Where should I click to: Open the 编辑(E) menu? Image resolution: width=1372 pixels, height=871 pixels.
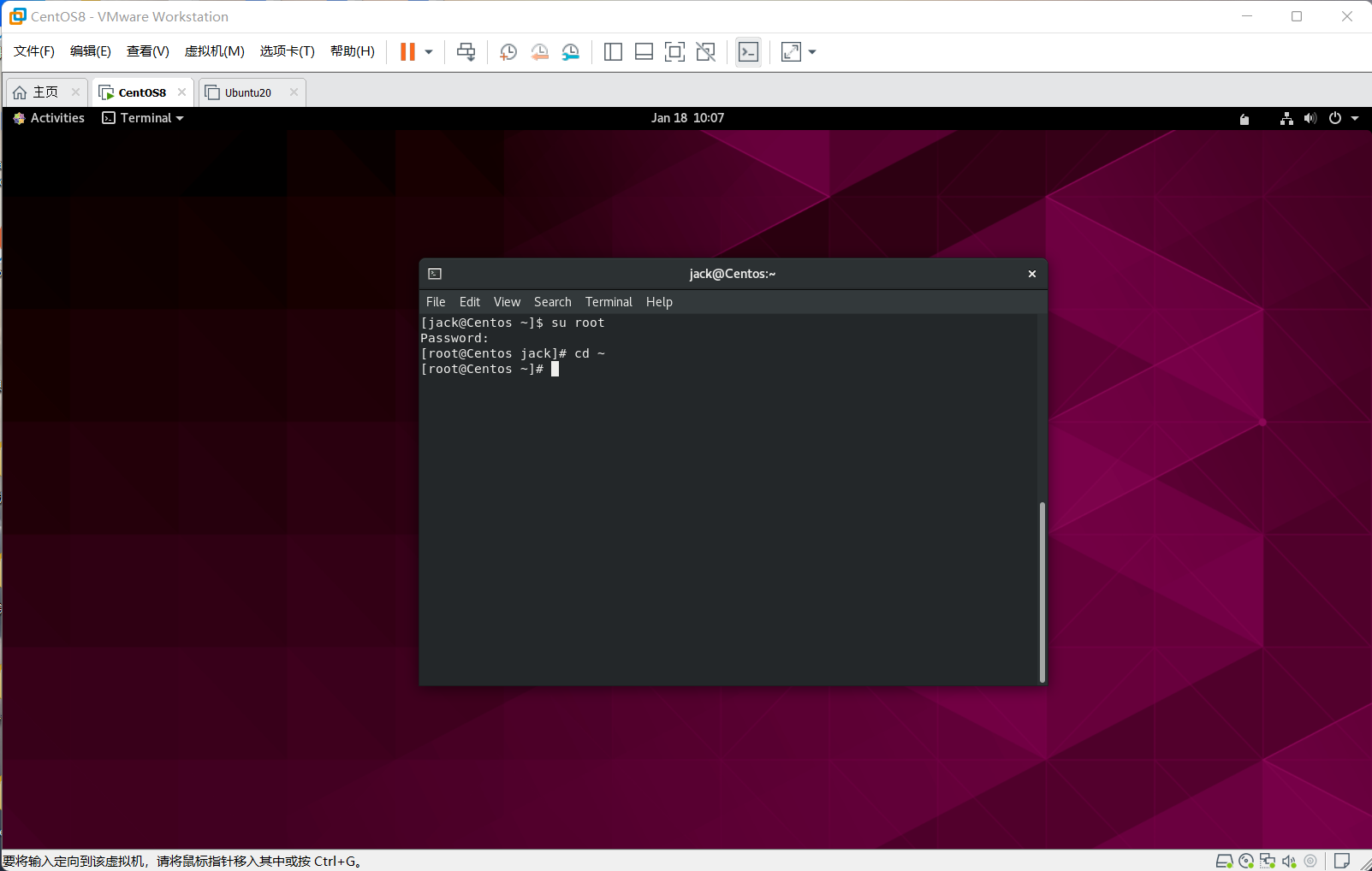[91, 51]
